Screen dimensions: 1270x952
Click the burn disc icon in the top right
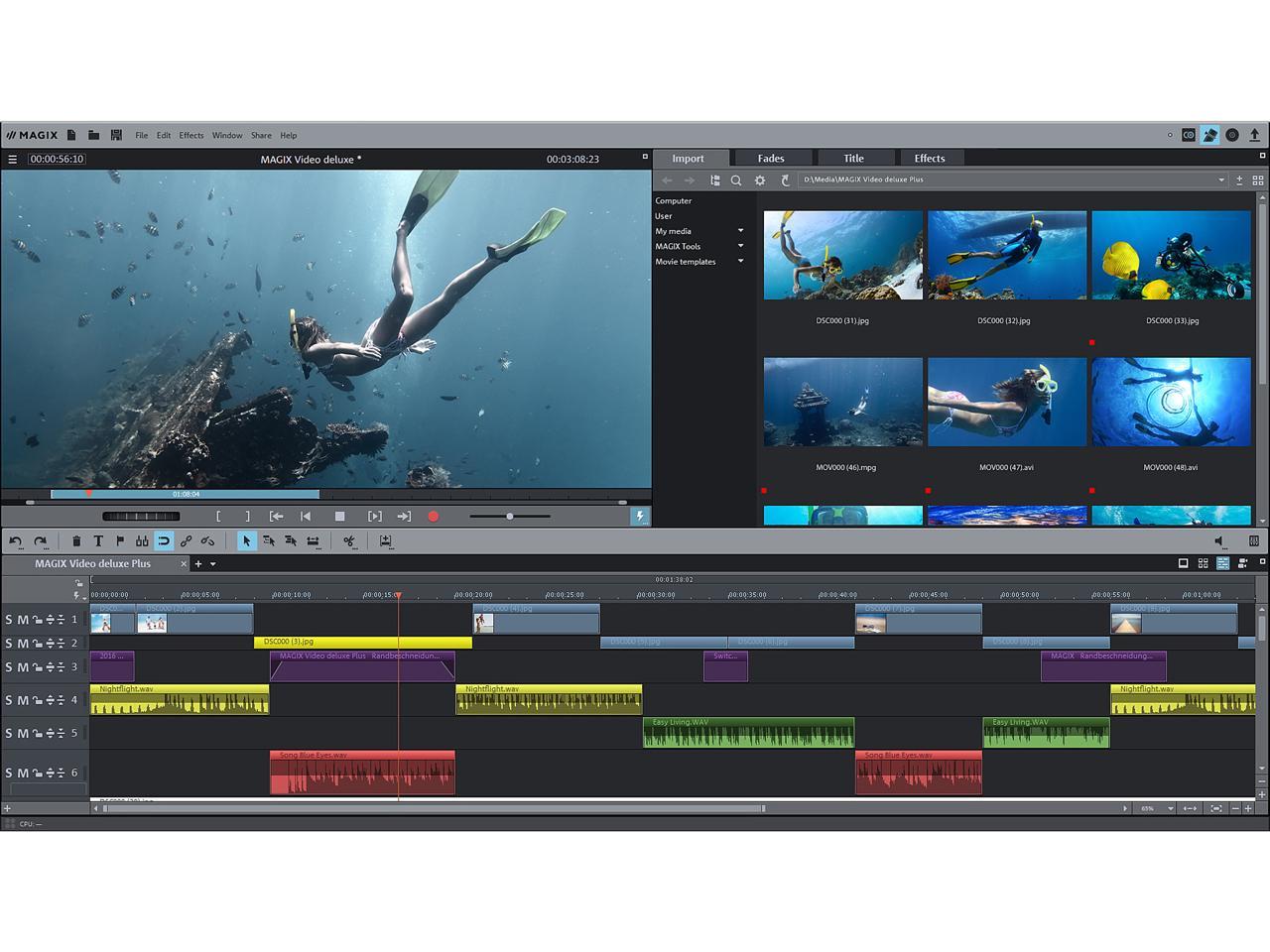click(x=1232, y=135)
